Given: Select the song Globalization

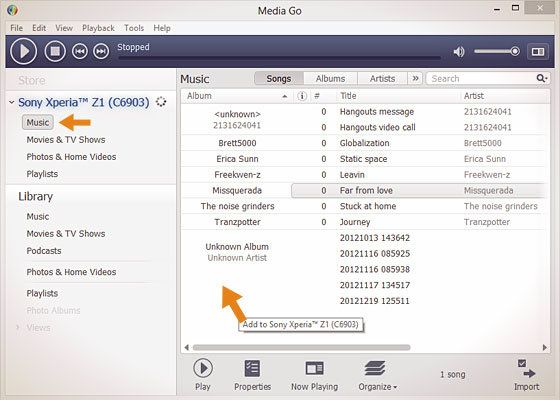Looking at the screenshot, I should (364, 143).
